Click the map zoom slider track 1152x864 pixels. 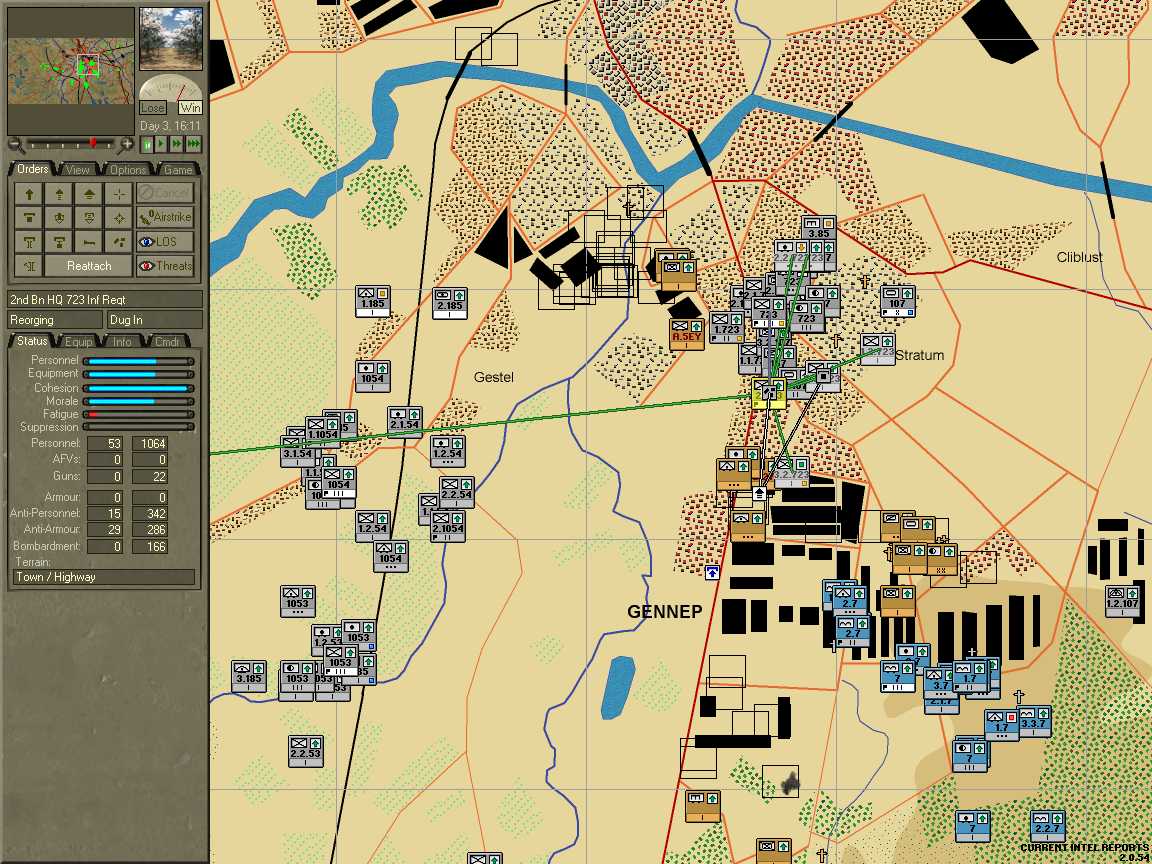coord(71,143)
